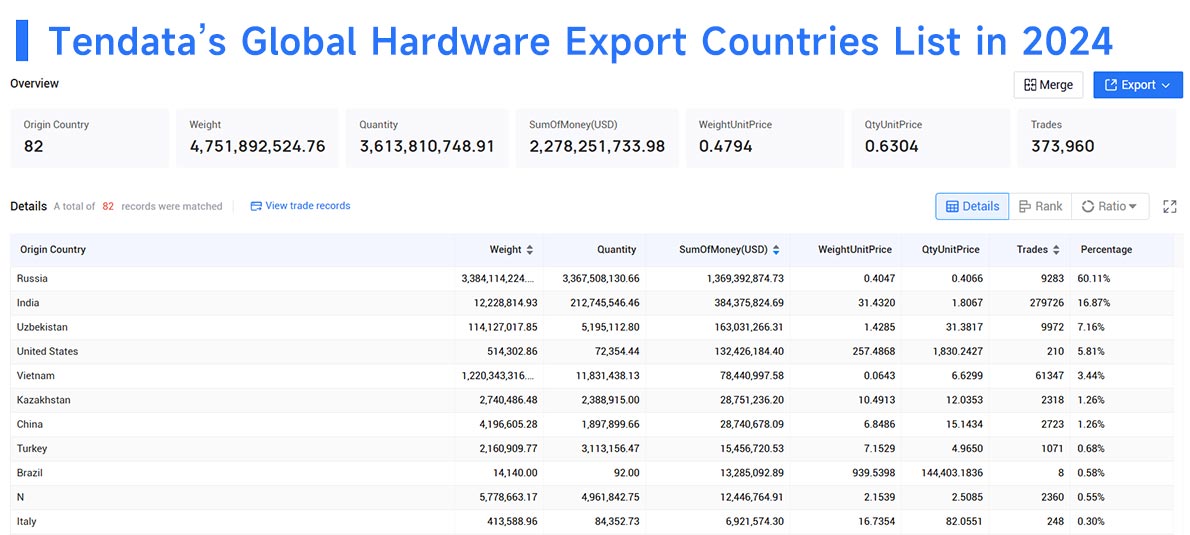
Task: Click the WeightUnitPrice 0.4794 summary card
Action: tap(765, 138)
